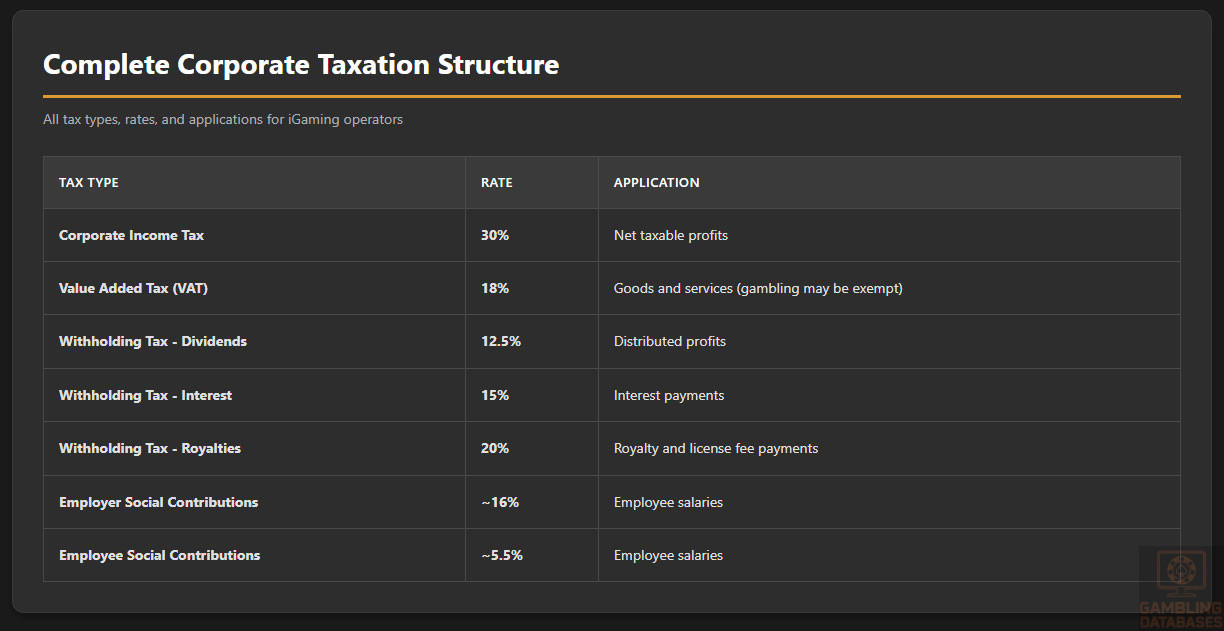Click the Complete Corporate Taxation Structure heading

click(x=301, y=65)
